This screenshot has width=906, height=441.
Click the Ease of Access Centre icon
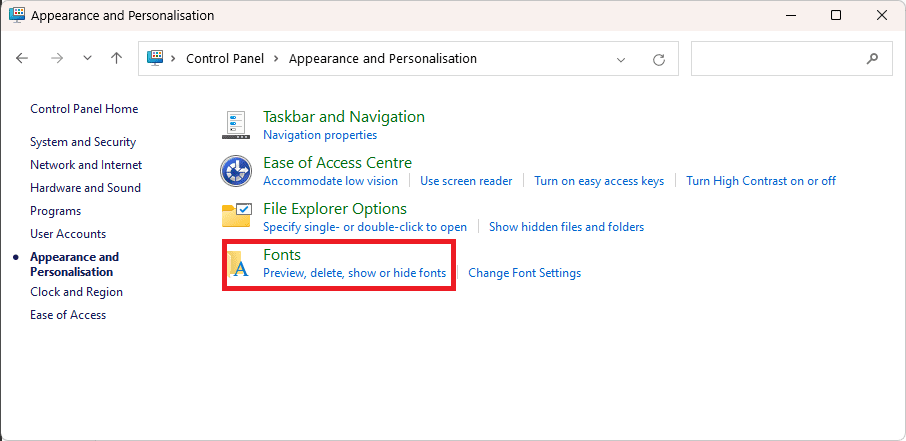(236, 171)
